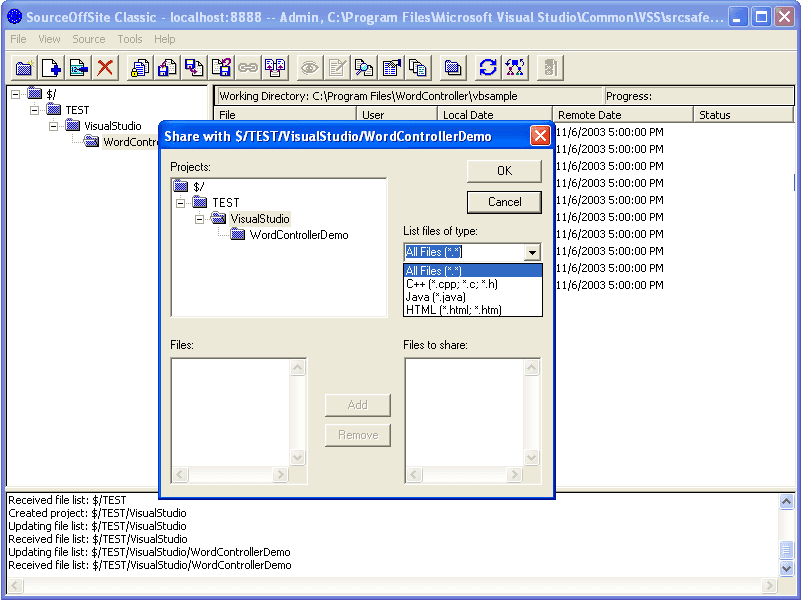Click the File column header
The height and width of the screenshot is (600, 805).
[x=285, y=115]
